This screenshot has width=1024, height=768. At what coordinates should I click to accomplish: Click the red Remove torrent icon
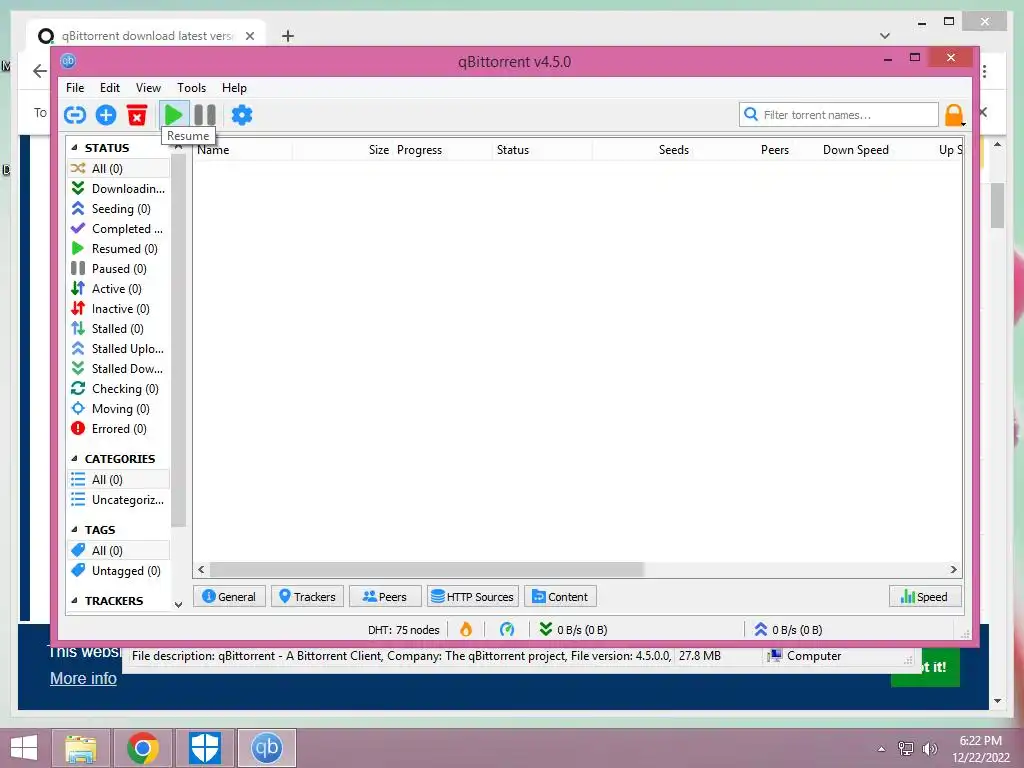click(136, 115)
